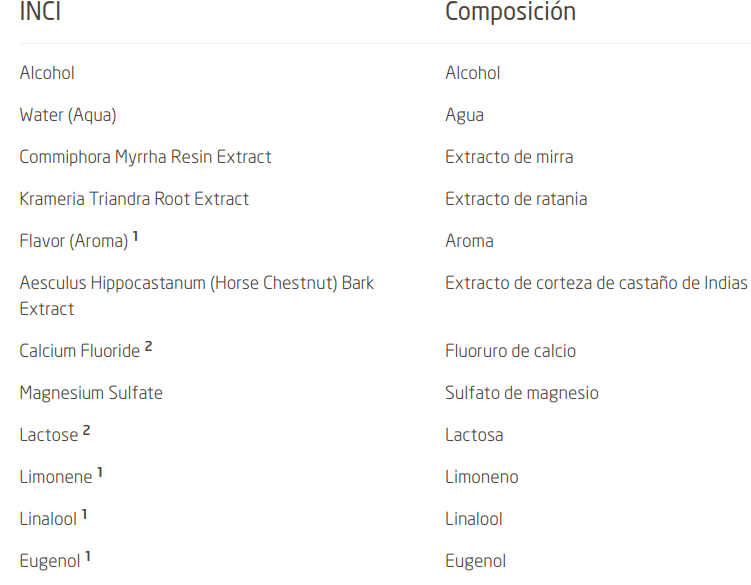
Task: Click footnote 2 beside Lactose
Action: point(86,430)
